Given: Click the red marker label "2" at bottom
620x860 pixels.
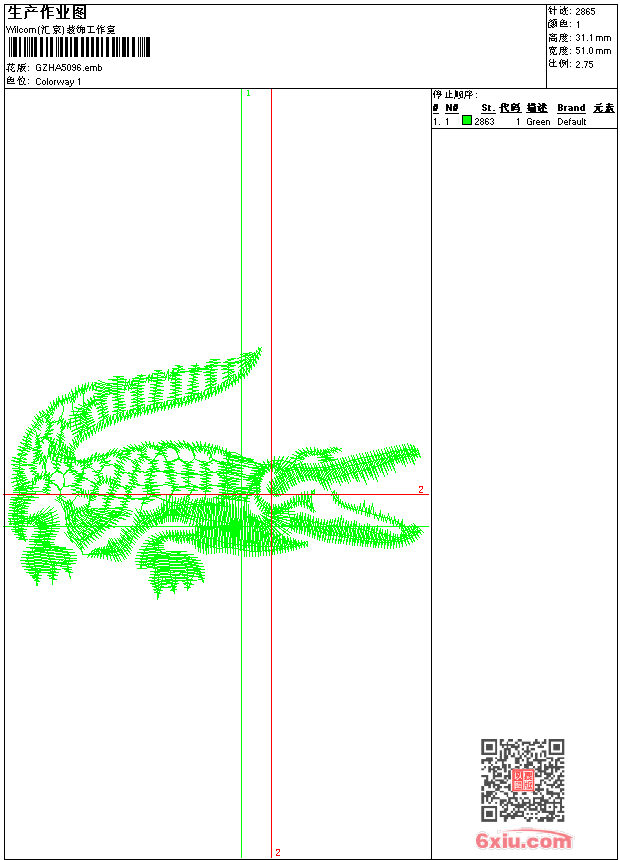Looking at the screenshot, I should pyautogui.click(x=278, y=852).
